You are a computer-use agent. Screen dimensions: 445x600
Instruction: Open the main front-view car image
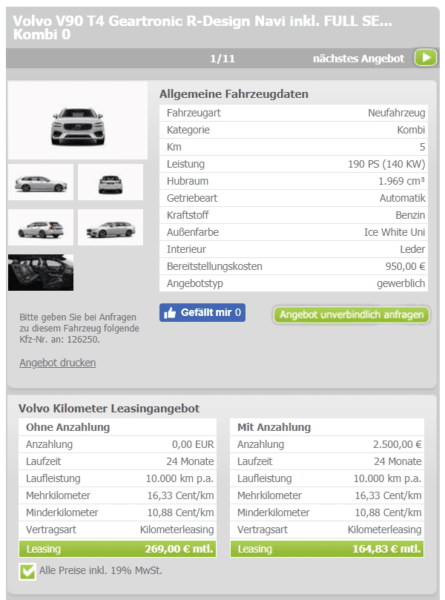78,120
